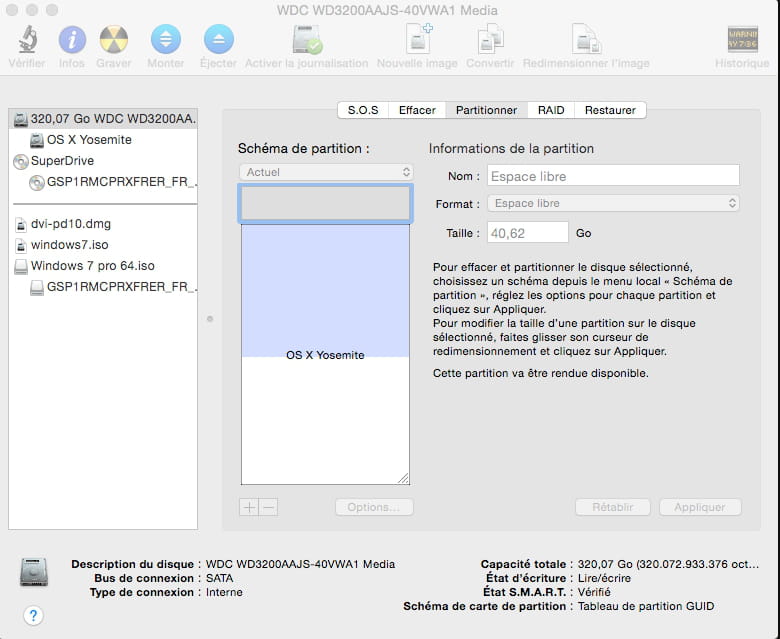Image resolution: width=780 pixels, height=639 pixels.
Task: Click the plus add partition button
Action: tap(249, 507)
